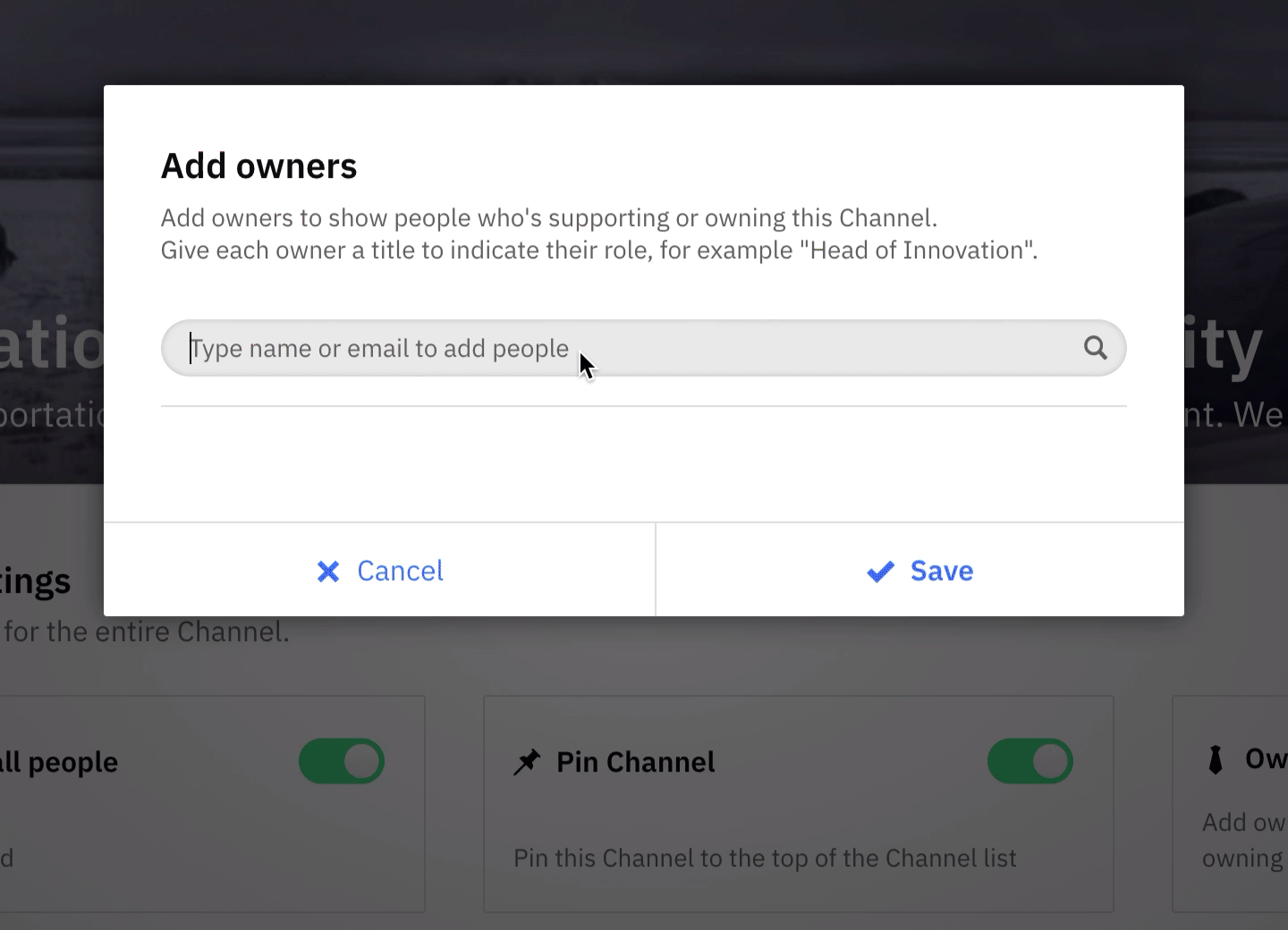Focus the name or email input field

pos(643,348)
